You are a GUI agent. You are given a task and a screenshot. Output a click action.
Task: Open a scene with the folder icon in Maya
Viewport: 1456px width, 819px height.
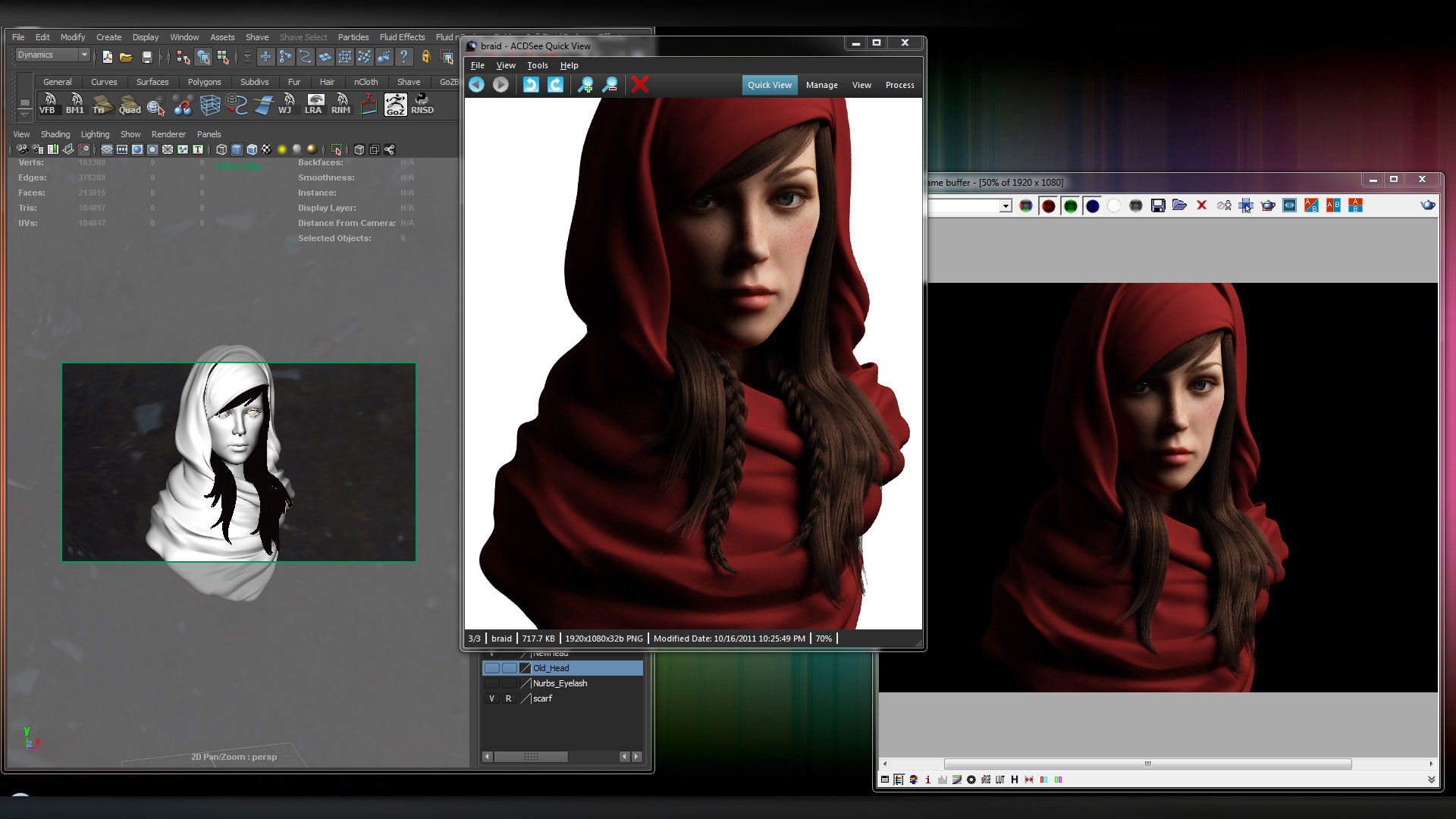pyautogui.click(x=126, y=57)
